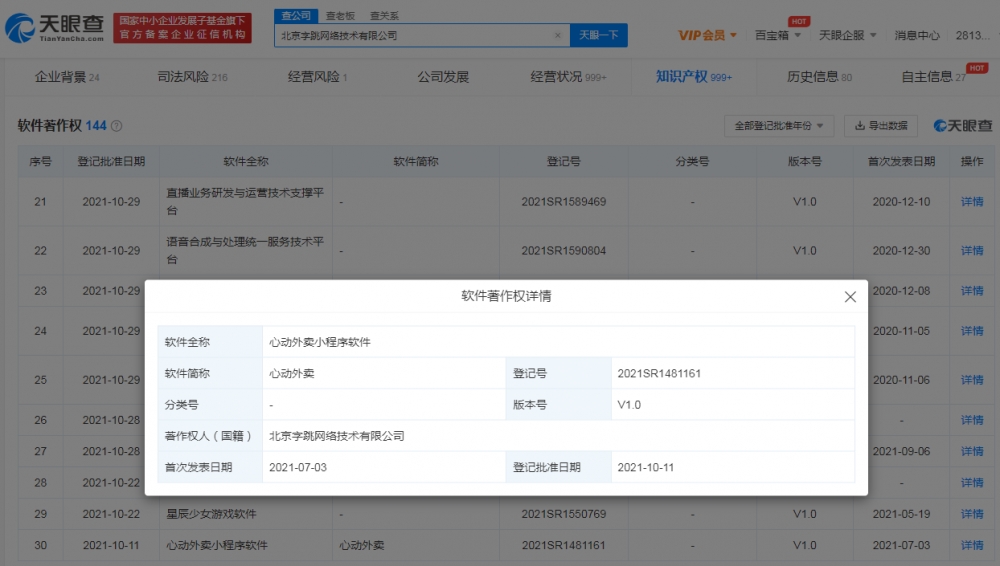Open 详情 for row 23
The image size is (1000, 566).
click(x=972, y=291)
